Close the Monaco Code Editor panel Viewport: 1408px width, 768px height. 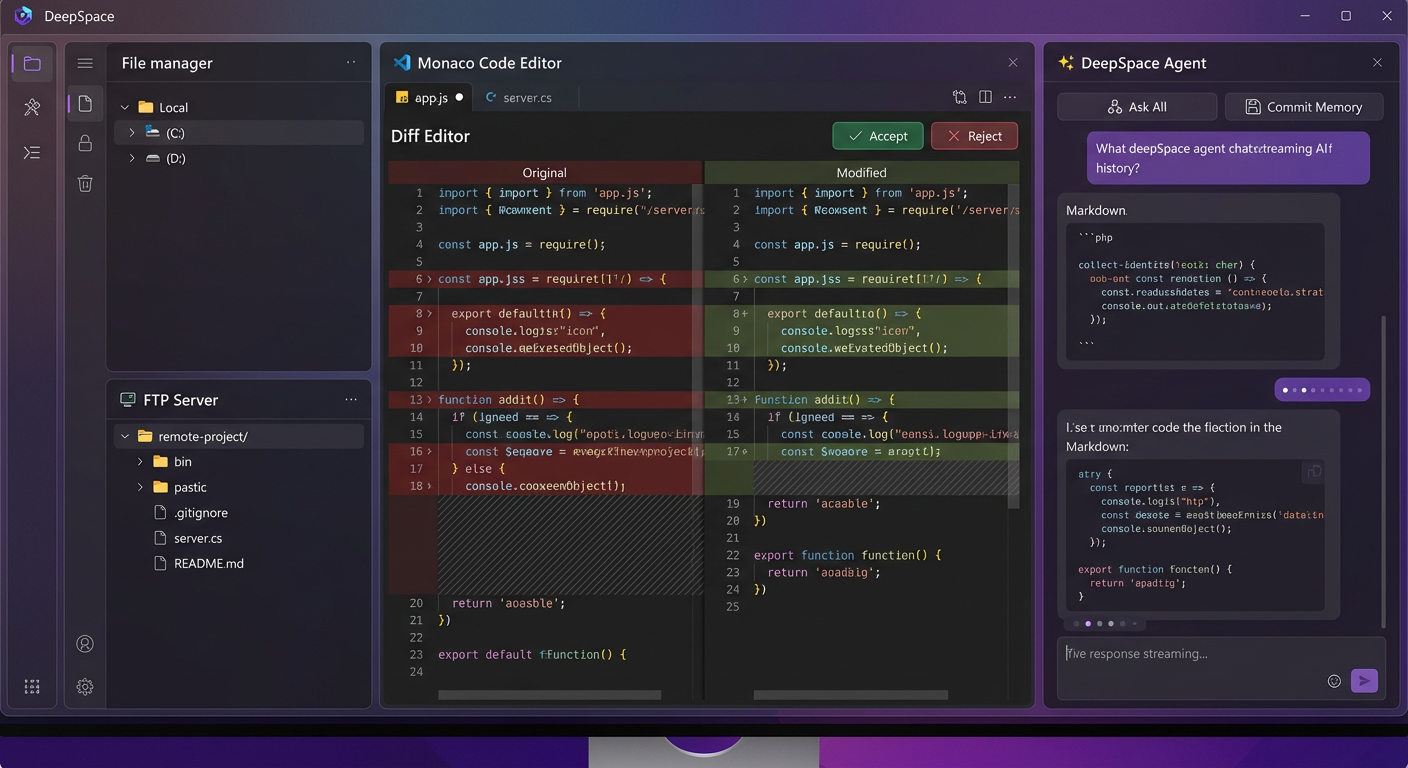(1013, 62)
